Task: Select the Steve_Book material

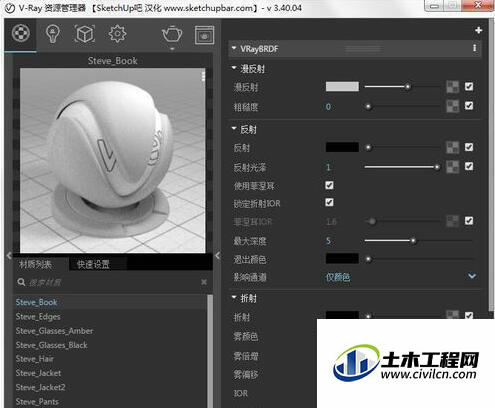Action: pos(110,302)
